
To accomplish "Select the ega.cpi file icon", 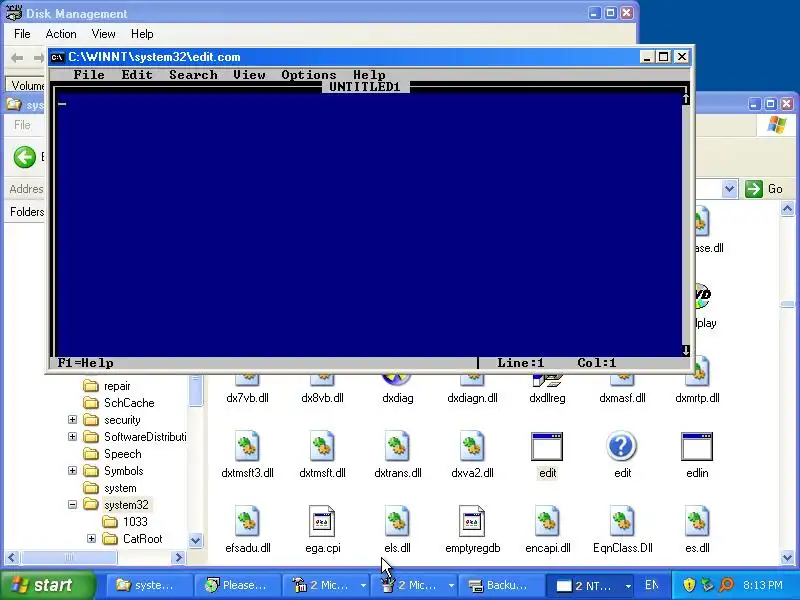I will (322, 521).
